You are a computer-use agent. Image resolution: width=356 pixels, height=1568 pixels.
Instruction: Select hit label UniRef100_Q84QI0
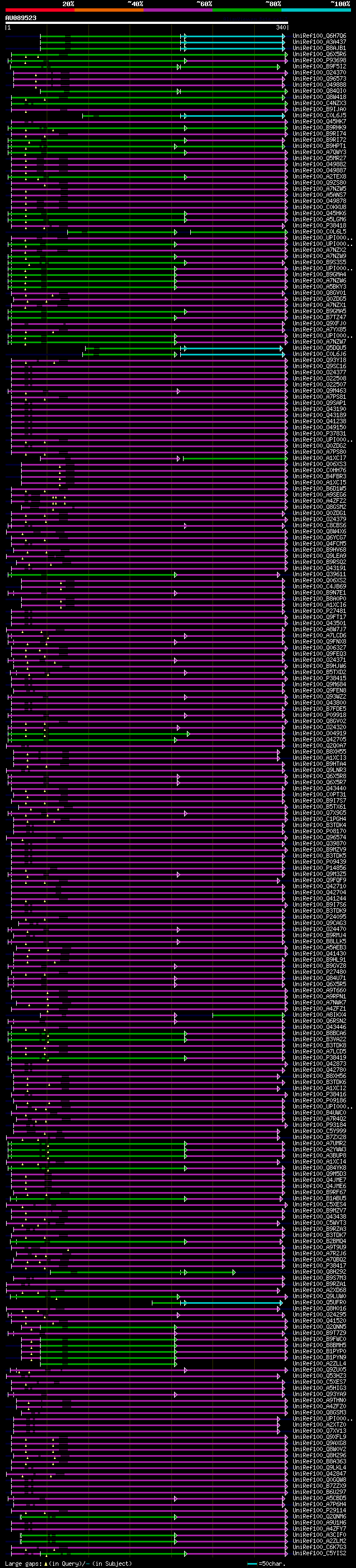(319, 91)
